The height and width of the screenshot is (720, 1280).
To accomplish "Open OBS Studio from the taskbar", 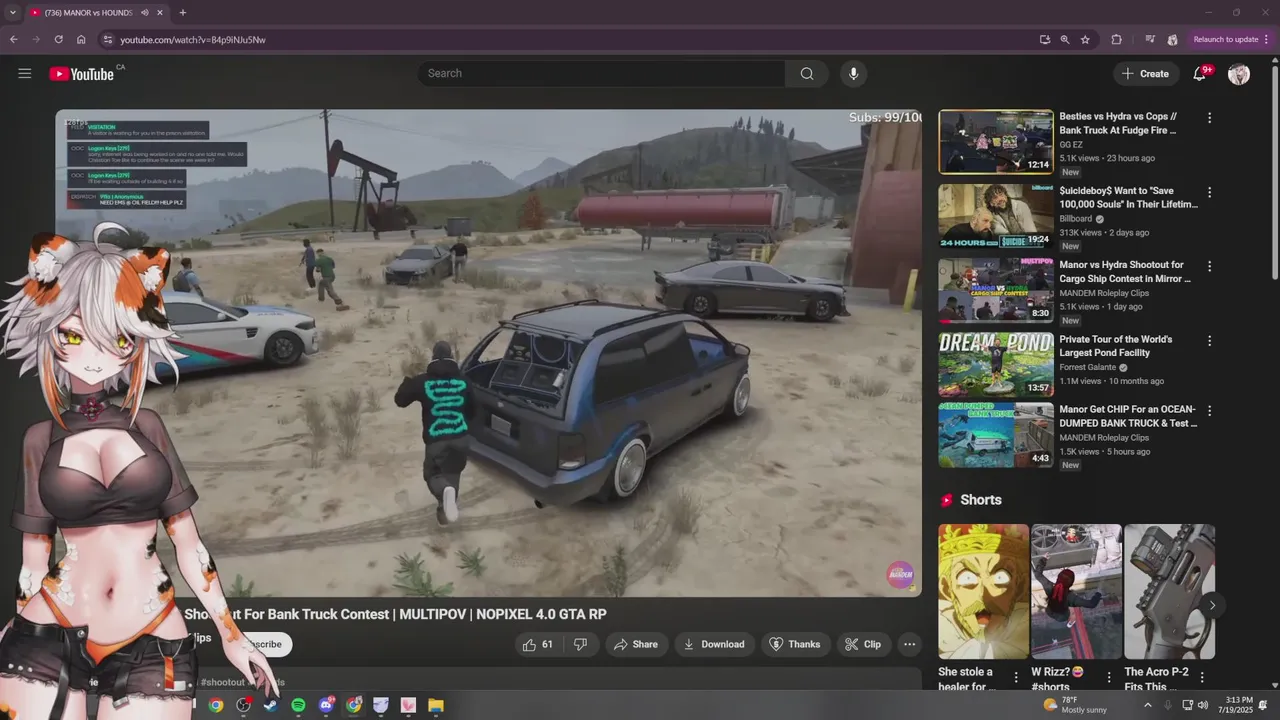I will [243, 705].
